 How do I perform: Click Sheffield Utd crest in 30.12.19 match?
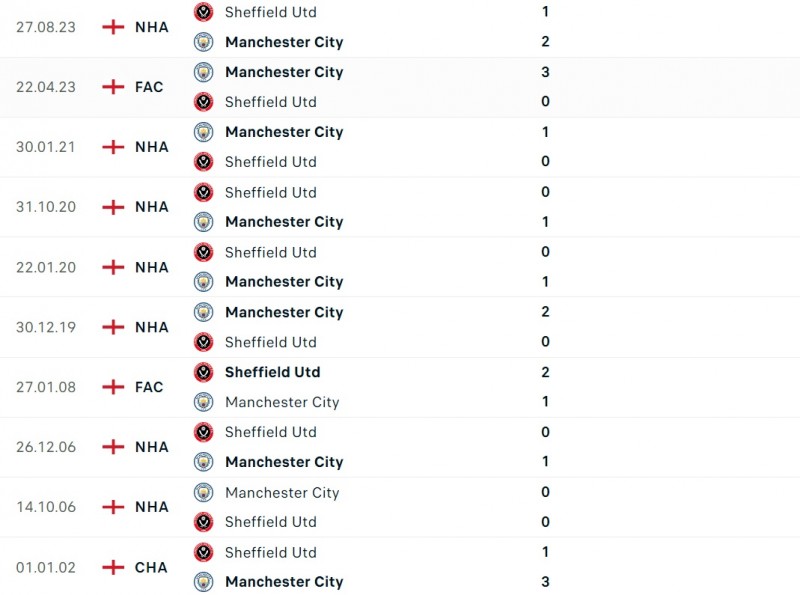pyautogui.click(x=204, y=342)
